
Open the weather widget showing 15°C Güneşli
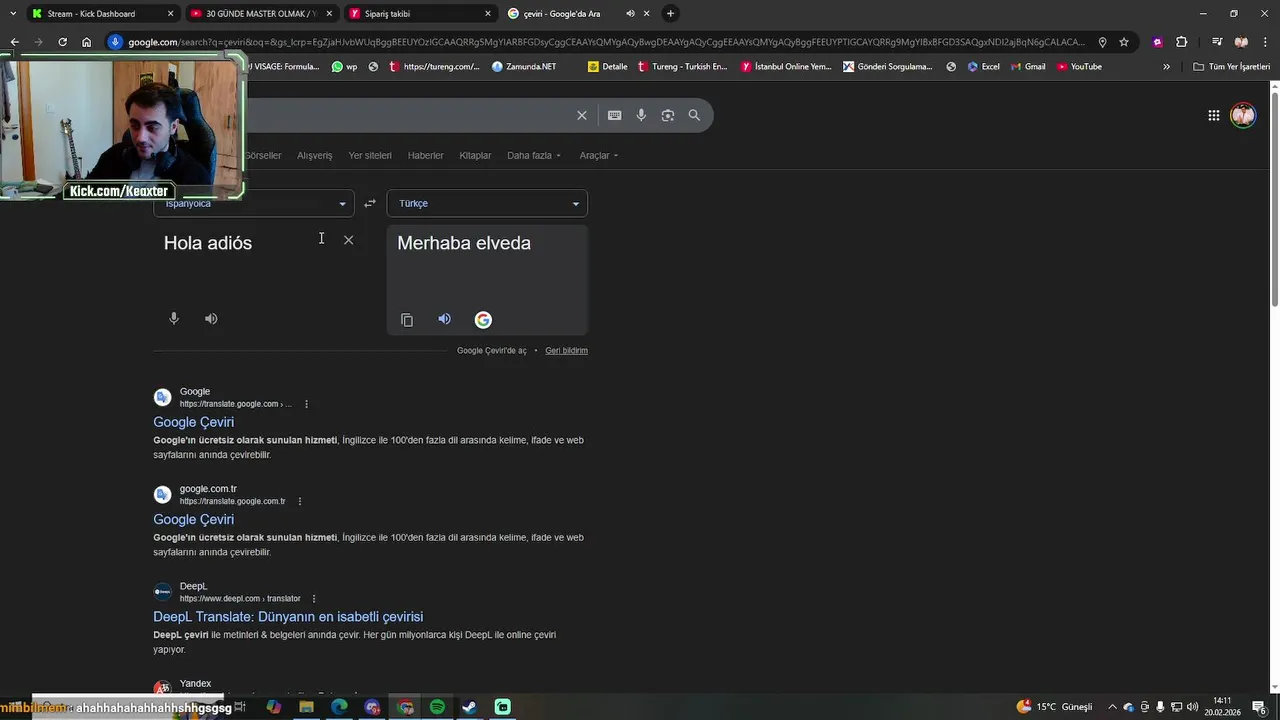coord(1055,707)
